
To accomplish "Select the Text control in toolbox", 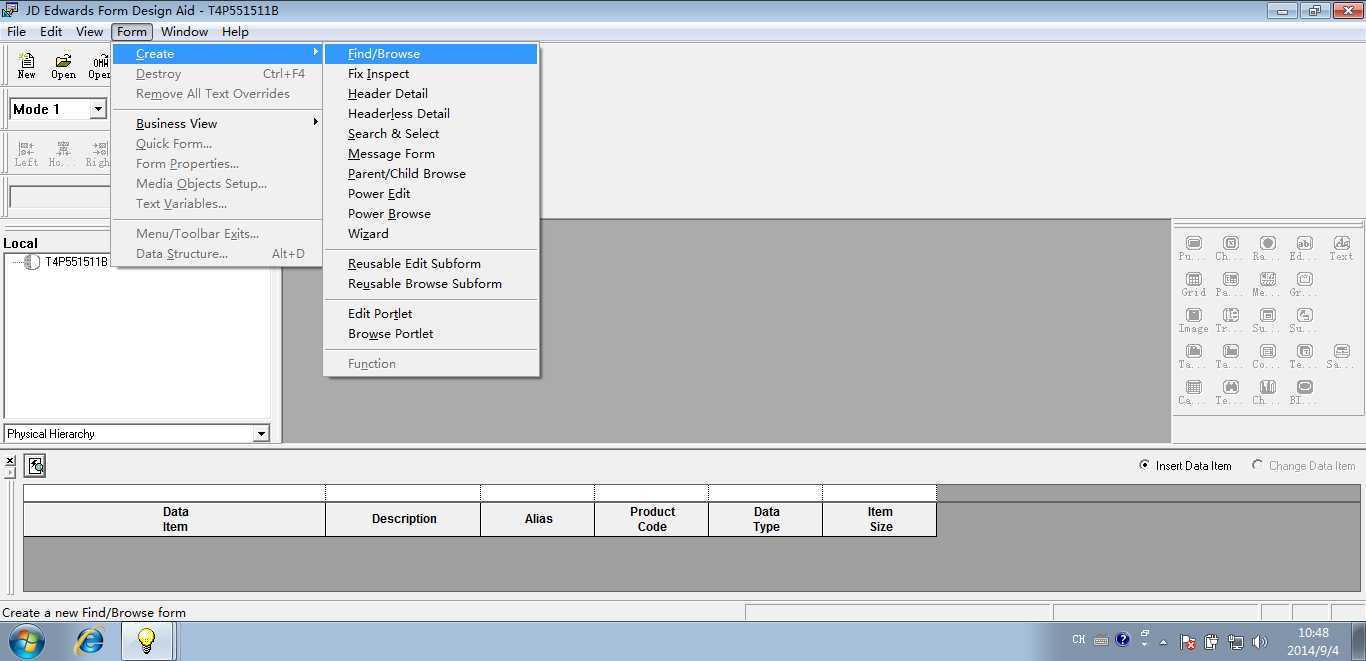I will point(1341,249).
